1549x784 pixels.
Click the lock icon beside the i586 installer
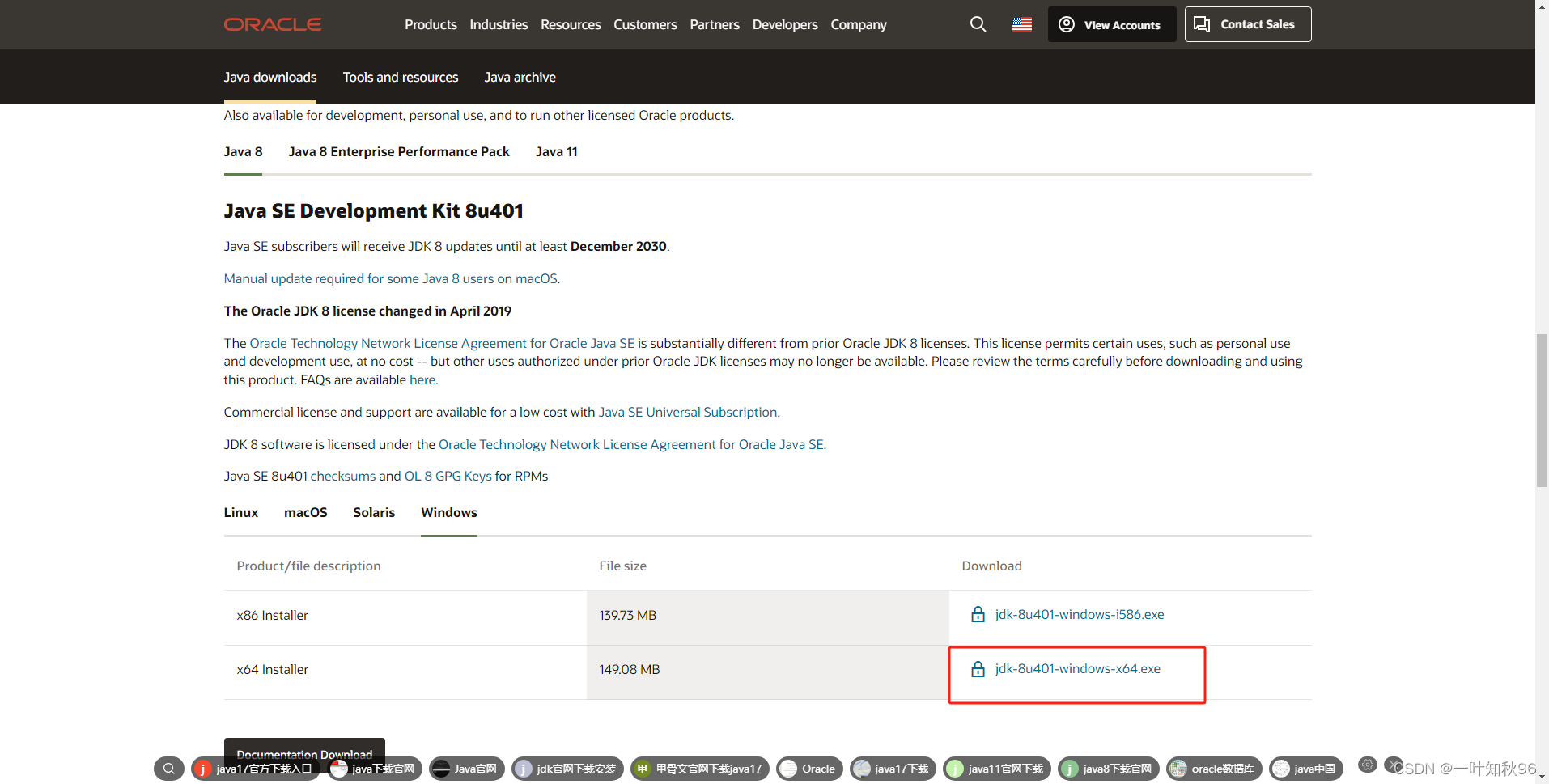point(978,614)
